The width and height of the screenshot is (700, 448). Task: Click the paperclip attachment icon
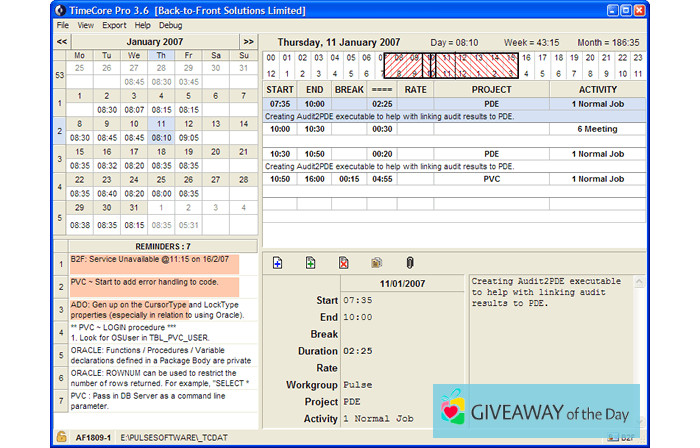tap(409, 263)
